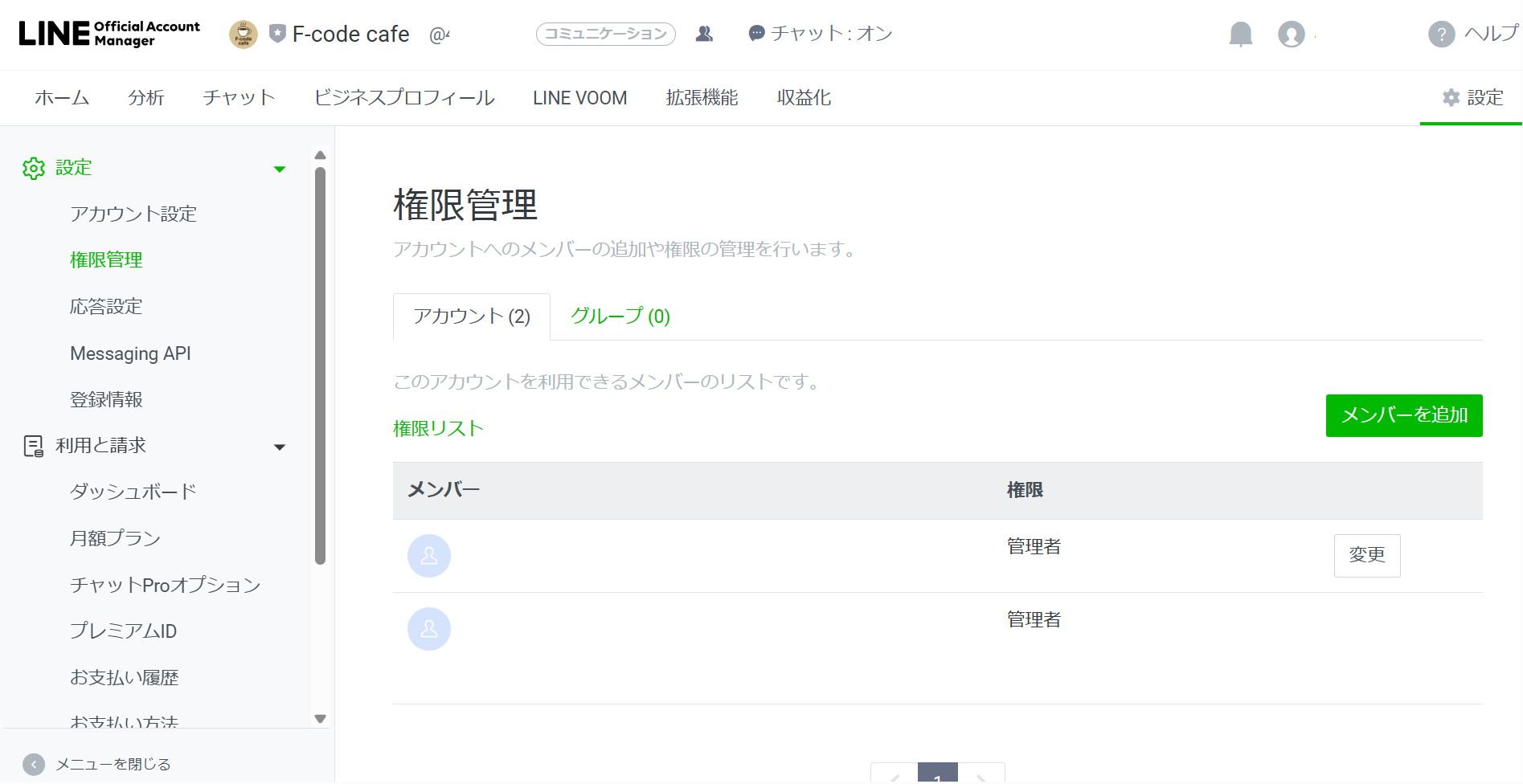Click the chat bubble status icon
The width and height of the screenshot is (1523, 784).
(x=755, y=34)
